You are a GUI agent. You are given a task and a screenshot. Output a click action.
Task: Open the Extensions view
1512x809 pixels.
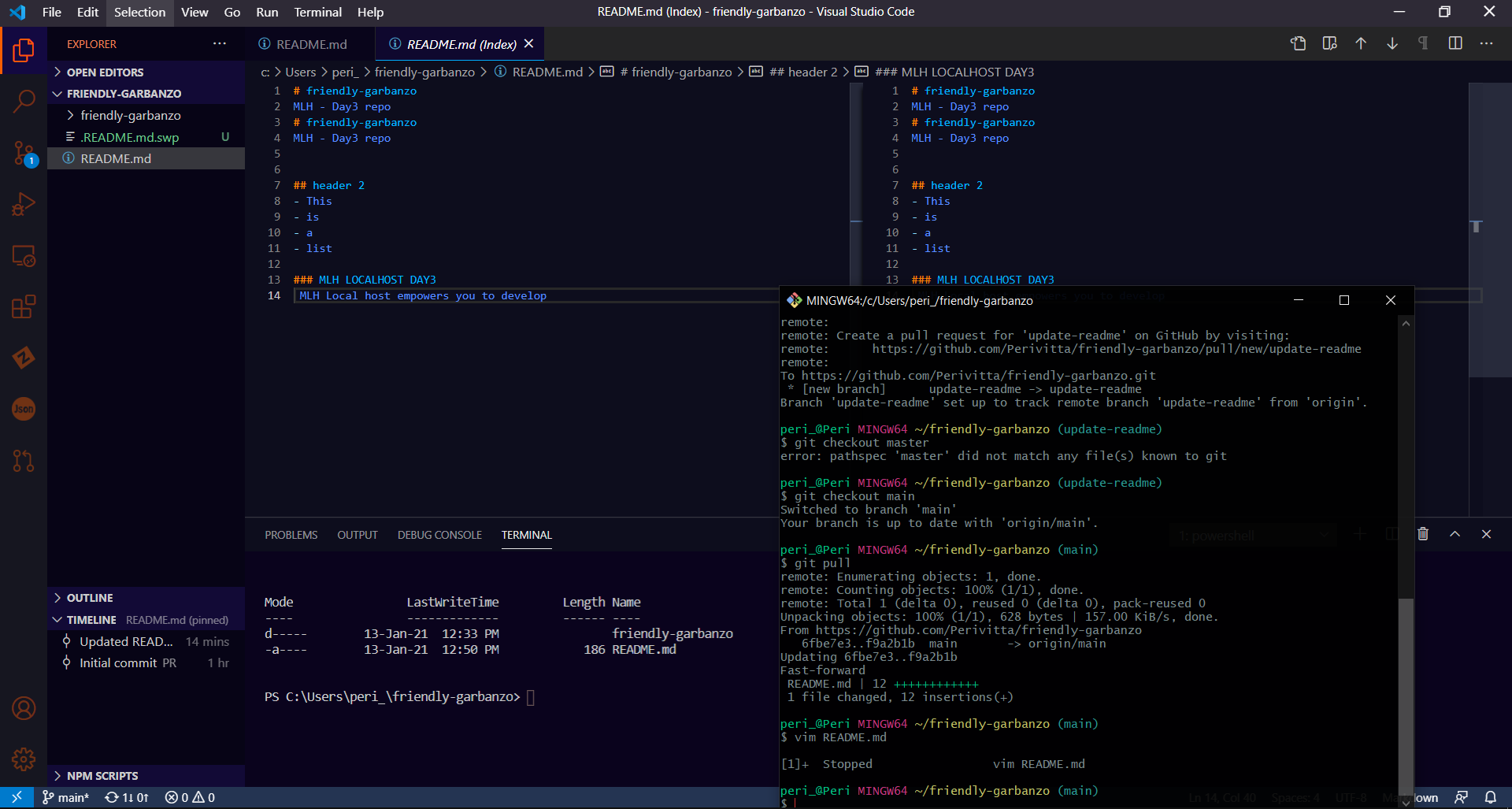coord(24,306)
